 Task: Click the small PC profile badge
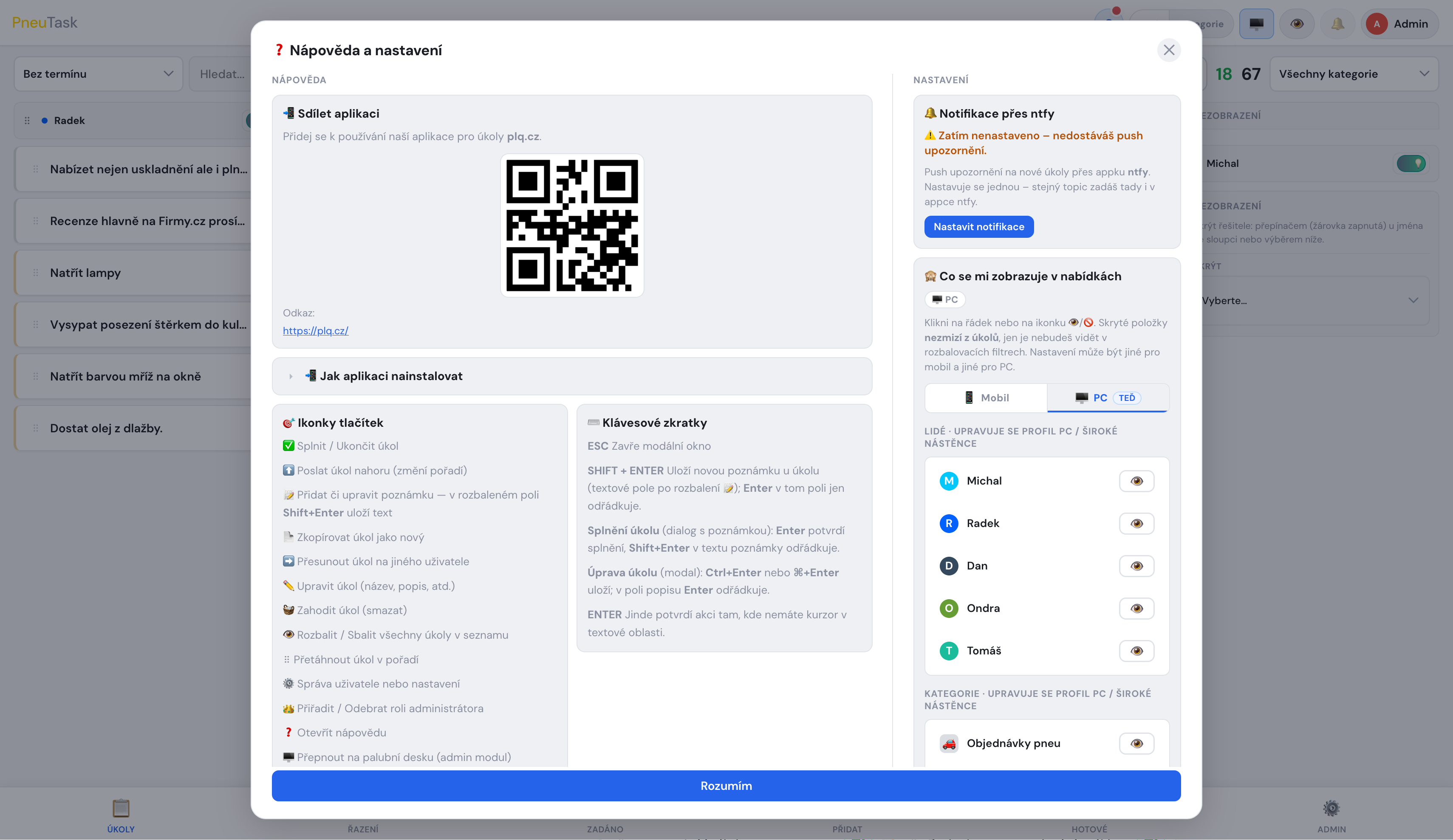coord(945,299)
